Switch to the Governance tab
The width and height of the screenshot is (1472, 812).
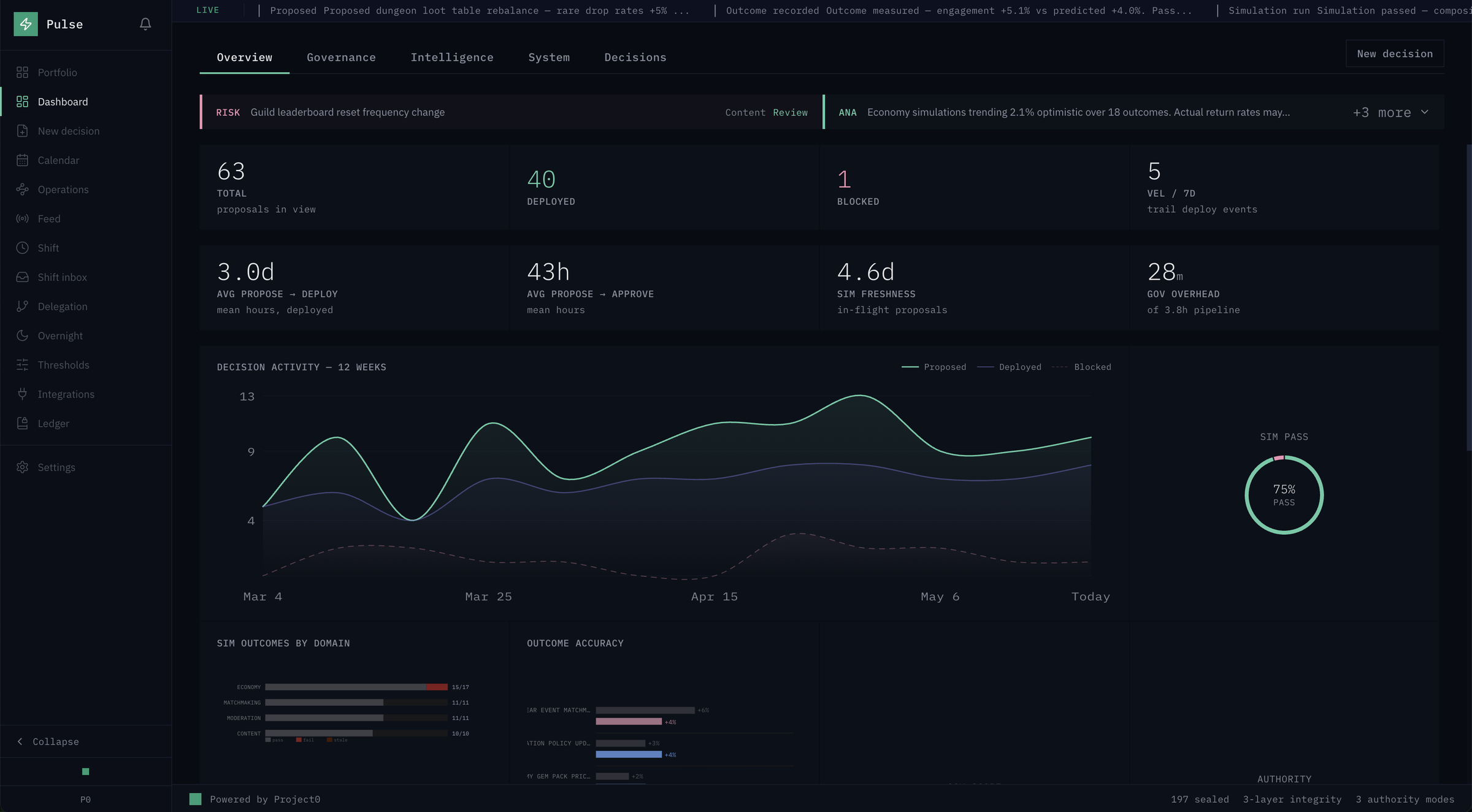342,57
